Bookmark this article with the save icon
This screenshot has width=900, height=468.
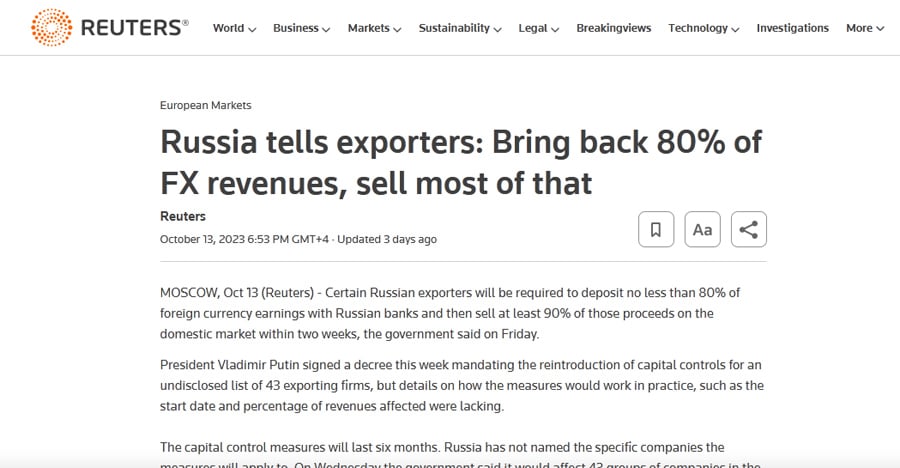click(656, 229)
